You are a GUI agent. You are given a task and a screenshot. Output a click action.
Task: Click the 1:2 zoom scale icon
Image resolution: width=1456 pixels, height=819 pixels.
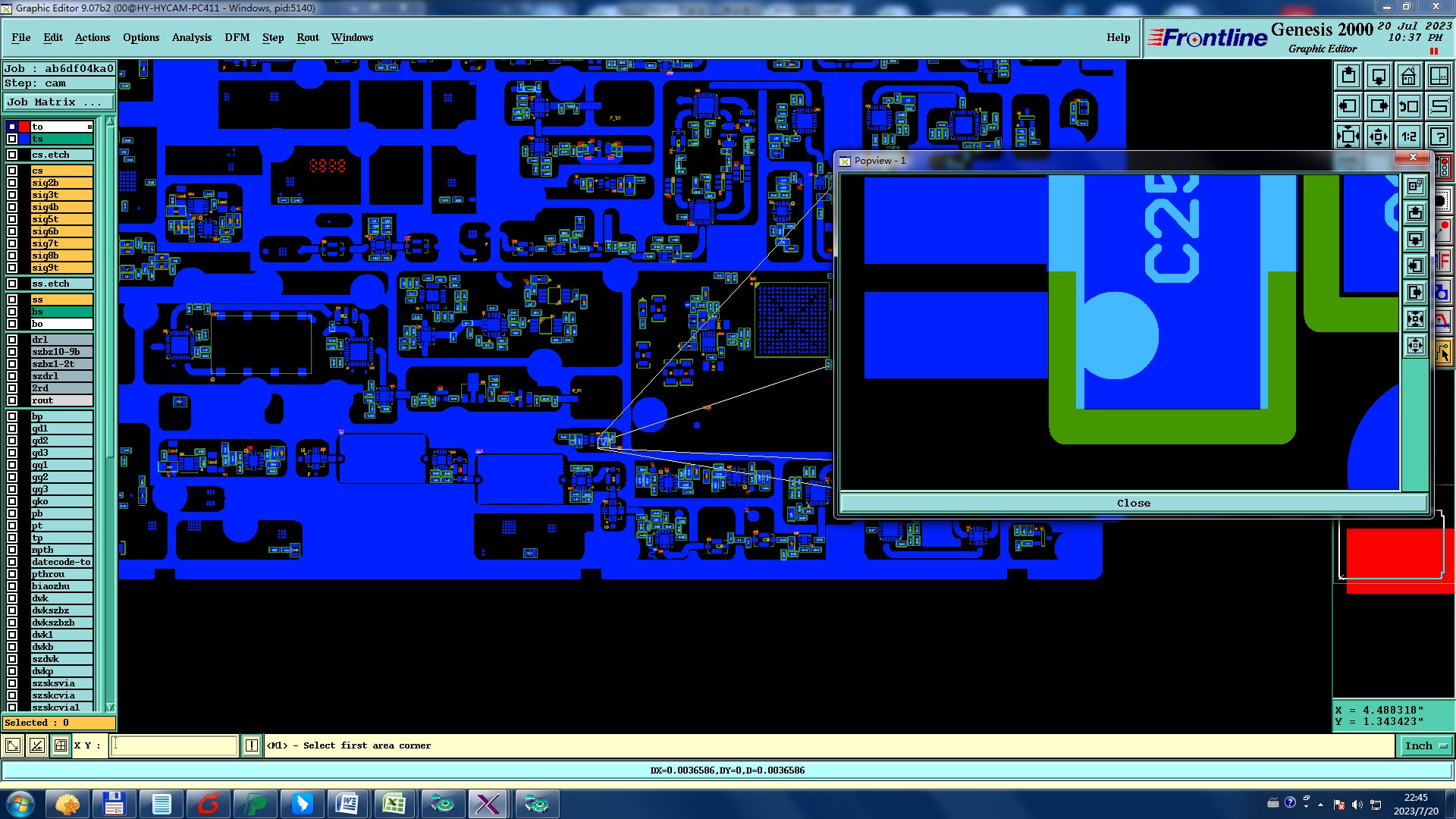pyautogui.click(x=1408, y=136)
